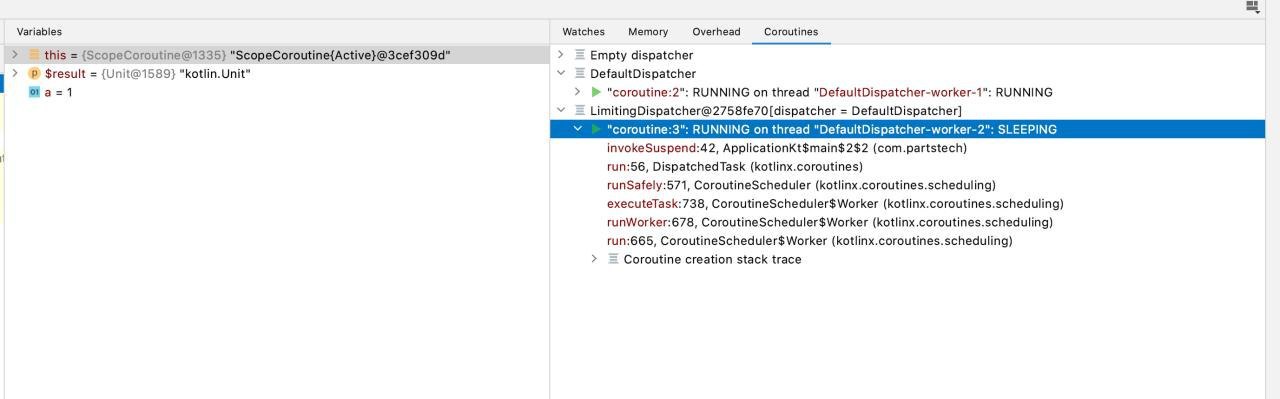Click the LimitingDispatcher list icon
Viewport: 1280px width, 399px height.
click(x=579, y=111)
